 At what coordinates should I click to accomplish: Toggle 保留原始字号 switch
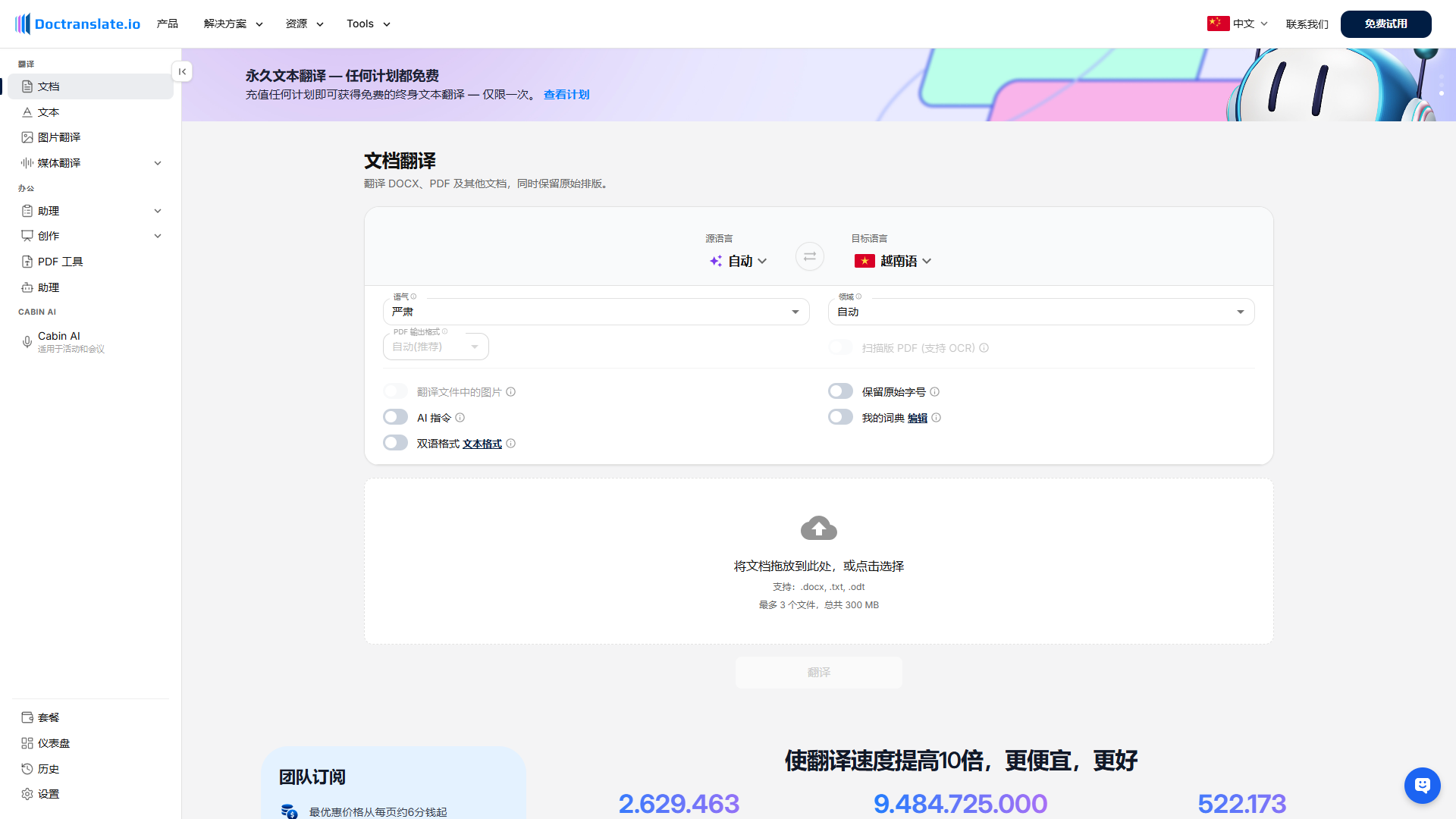(x=840, y=391)
